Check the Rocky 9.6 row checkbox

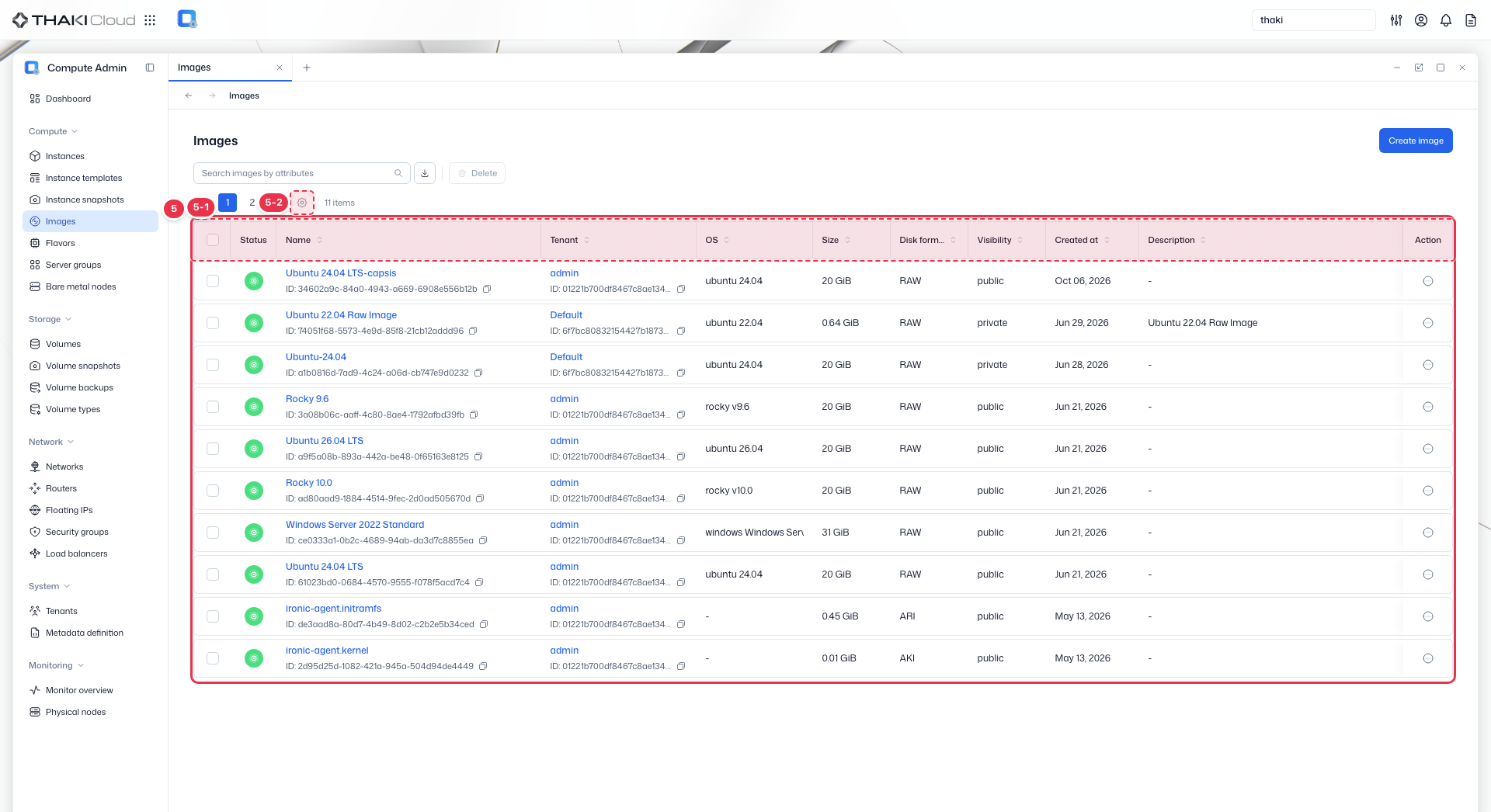pos(213,407)
